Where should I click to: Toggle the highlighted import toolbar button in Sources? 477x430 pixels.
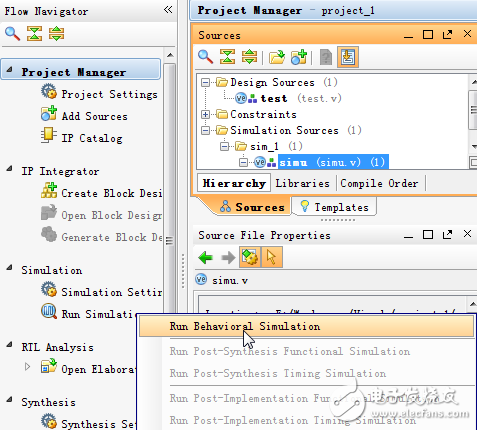point(348,57)
